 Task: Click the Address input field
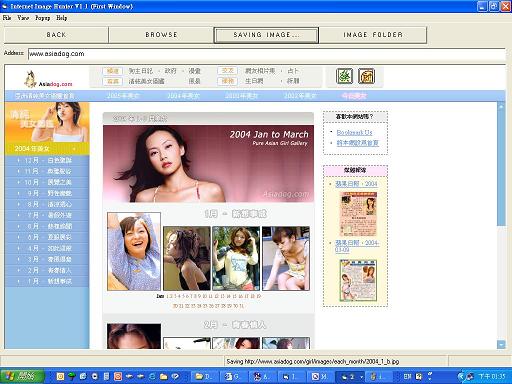point(267,54)
